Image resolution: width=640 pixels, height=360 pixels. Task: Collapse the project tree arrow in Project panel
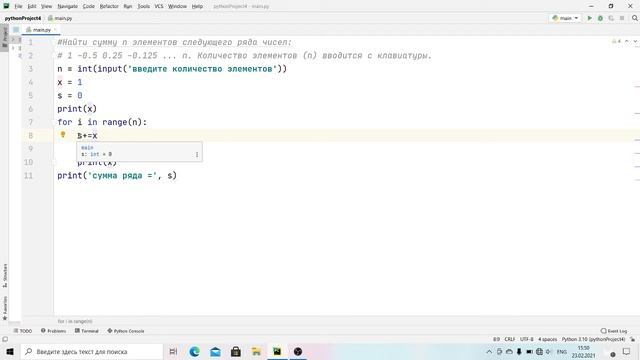[x=13, y=40]
